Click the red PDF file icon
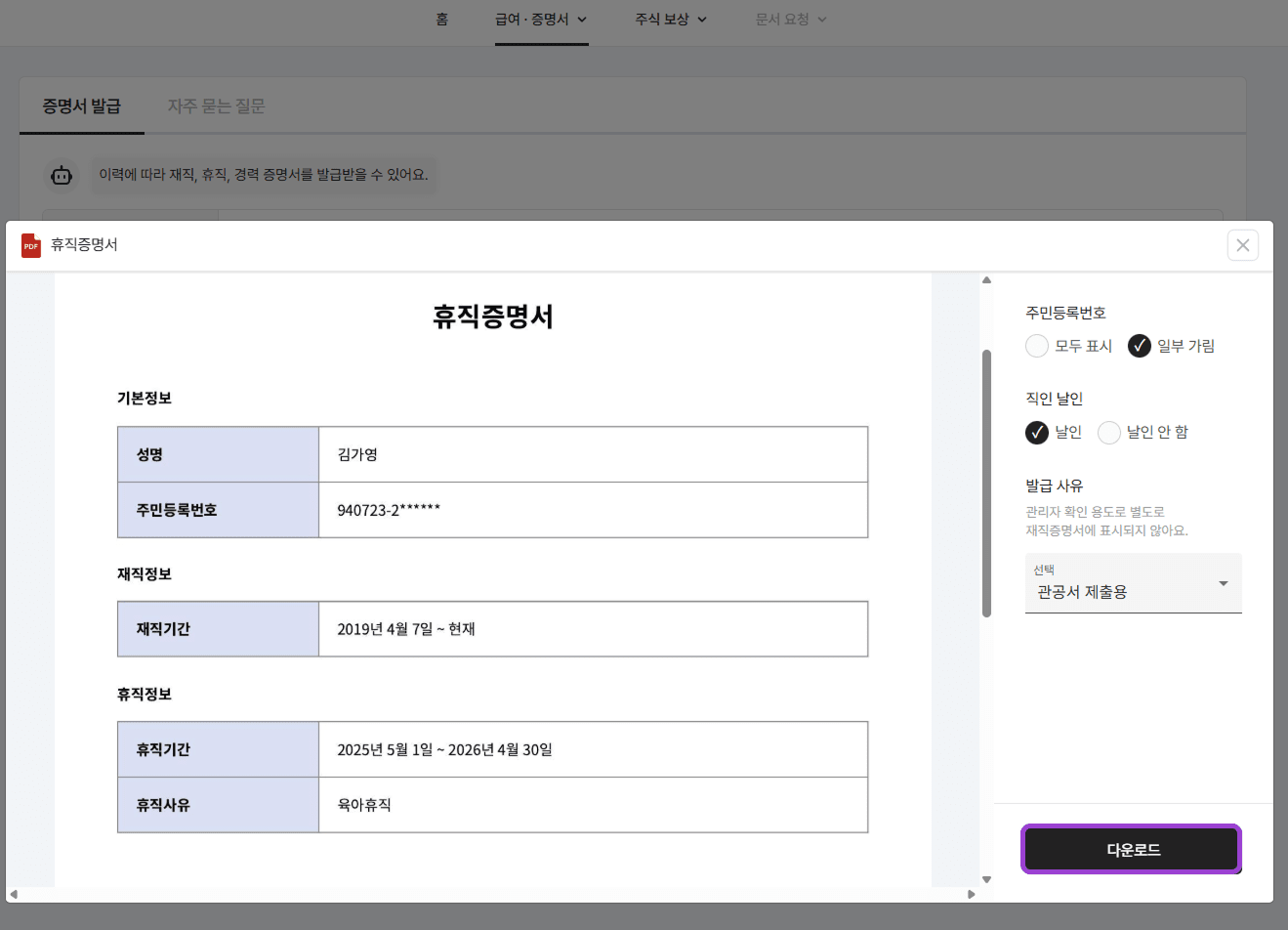 pos(31,245)
